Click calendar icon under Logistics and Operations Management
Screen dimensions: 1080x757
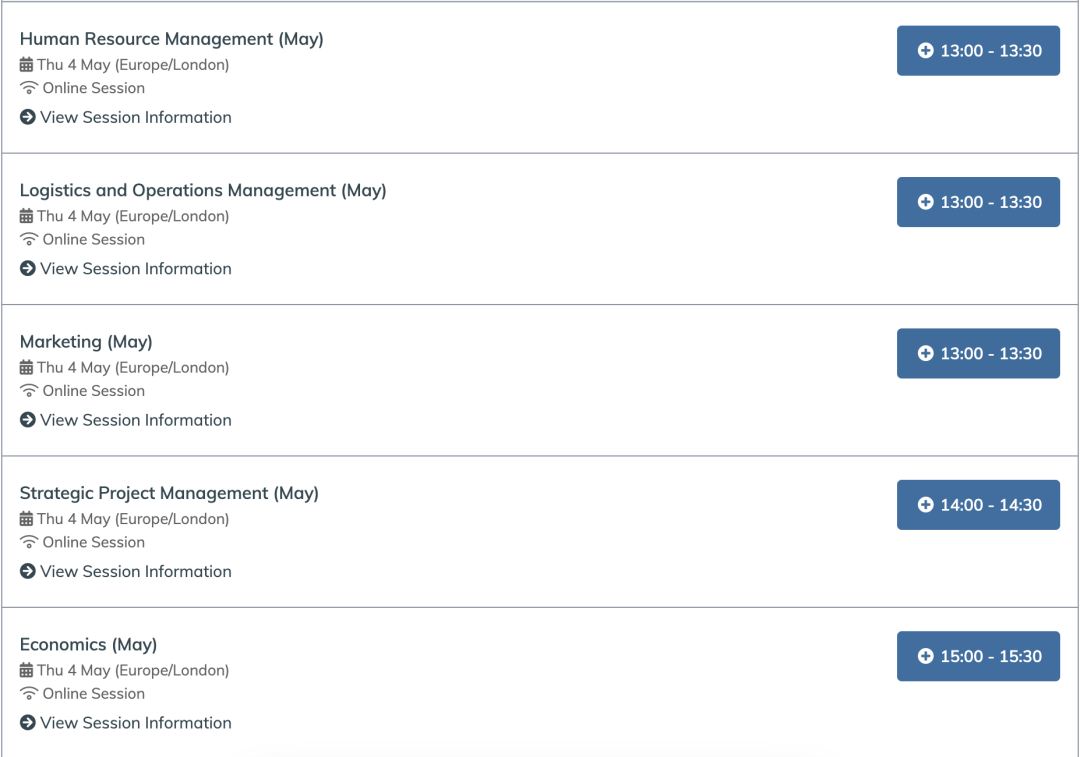coord(26,216)
